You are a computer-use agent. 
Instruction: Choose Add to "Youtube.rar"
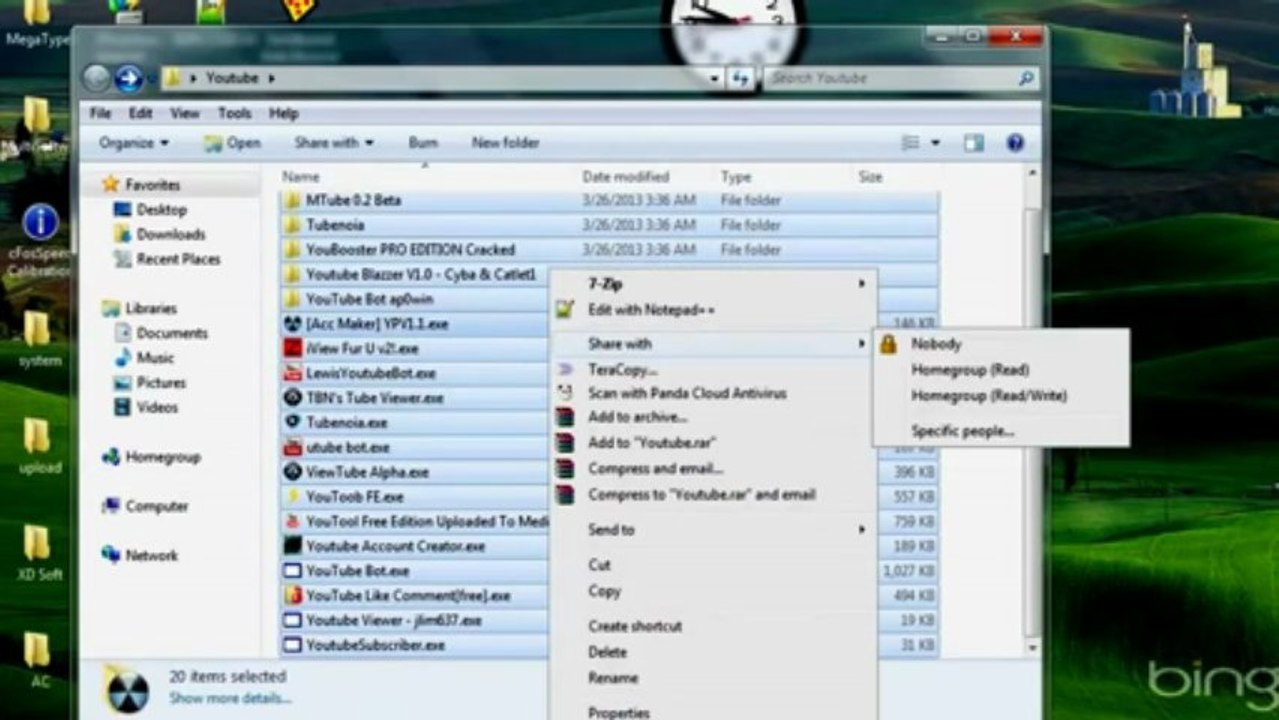651,442
